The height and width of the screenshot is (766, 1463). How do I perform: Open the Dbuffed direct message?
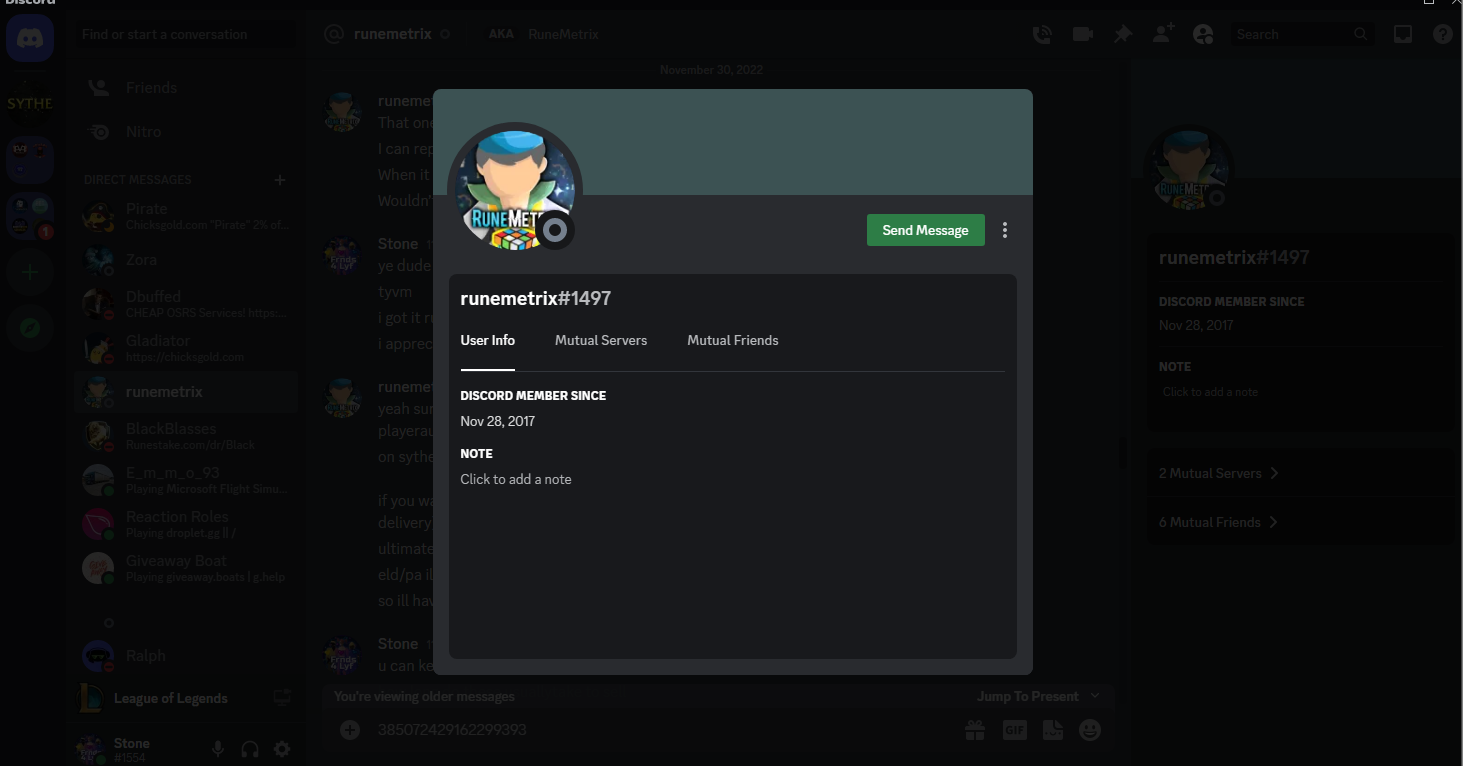coord(187,304)
